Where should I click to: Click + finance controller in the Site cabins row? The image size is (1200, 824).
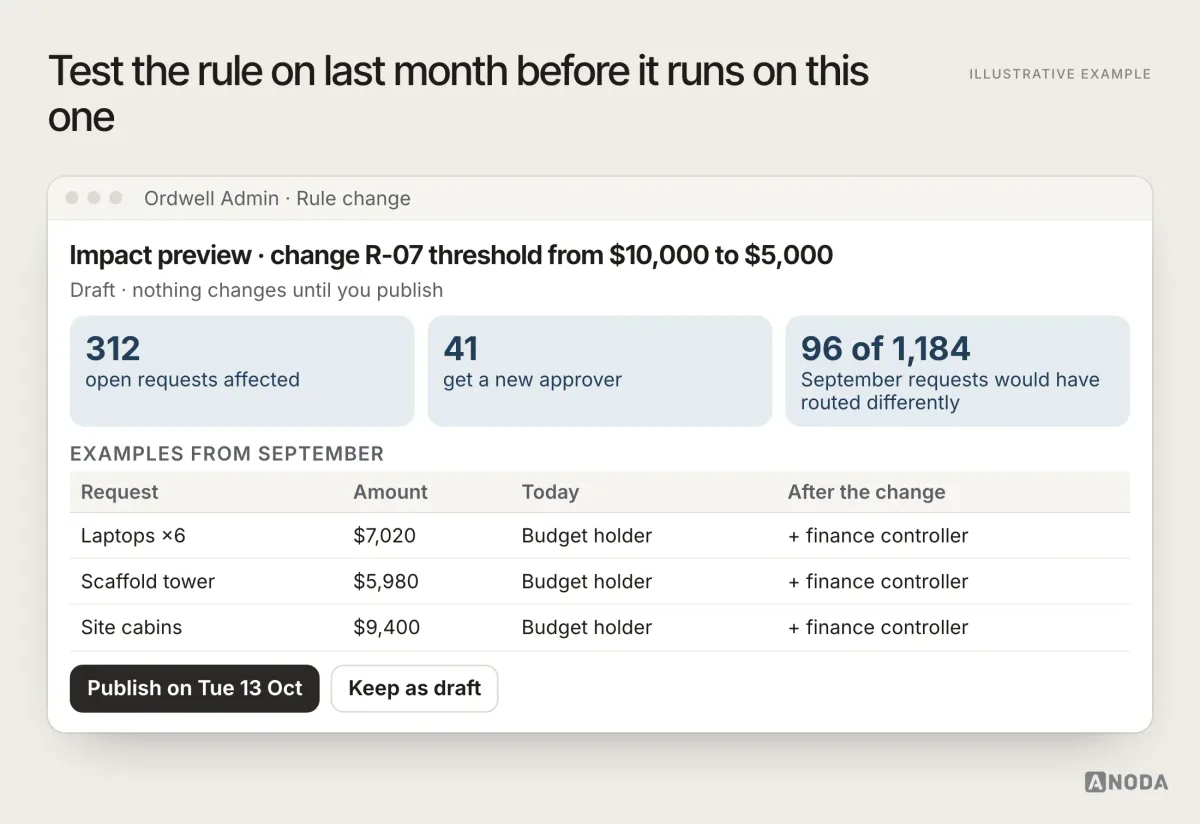pyautogui.click(x=878, y=628)
